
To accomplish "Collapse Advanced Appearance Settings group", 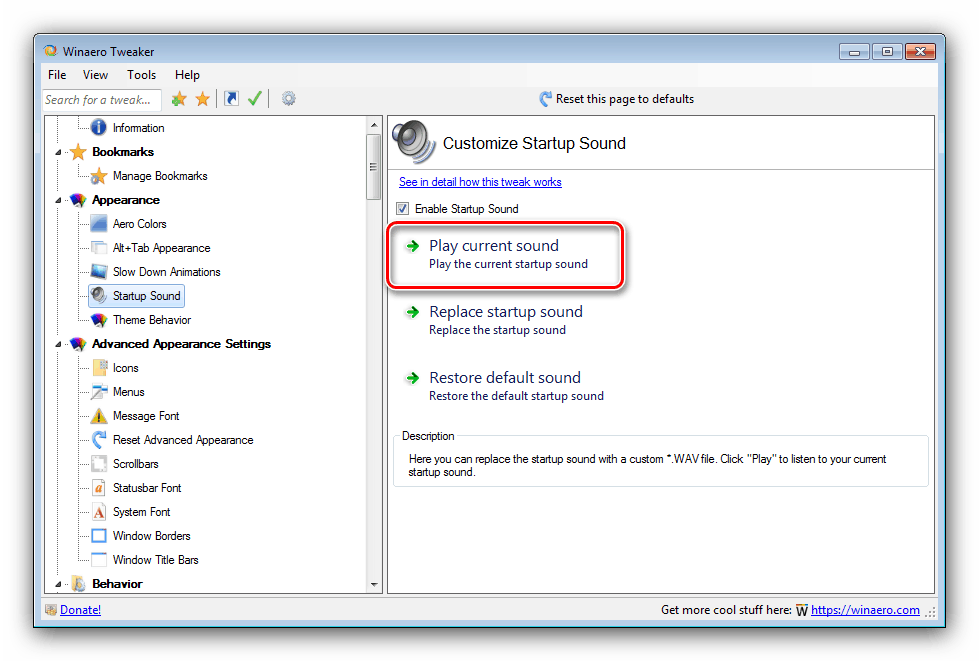I will click(x=59, y=344).
